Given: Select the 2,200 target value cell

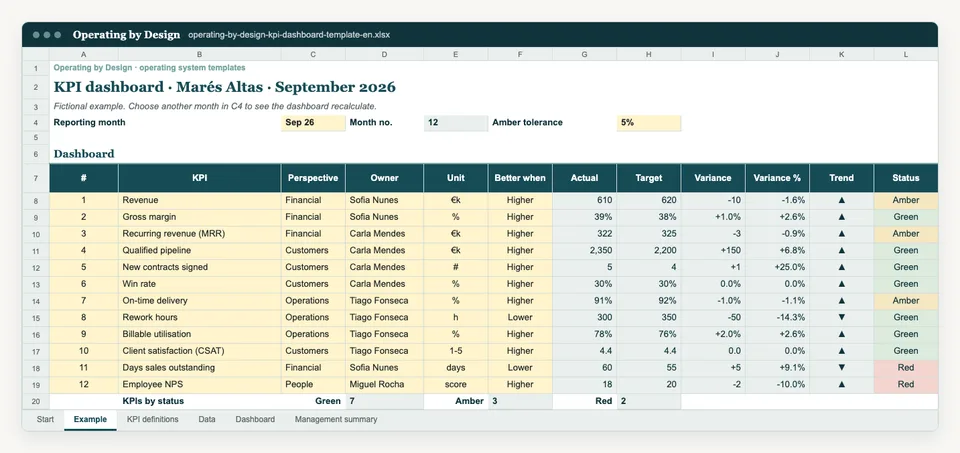Looking at the screenshot, I should coord(648,250).
